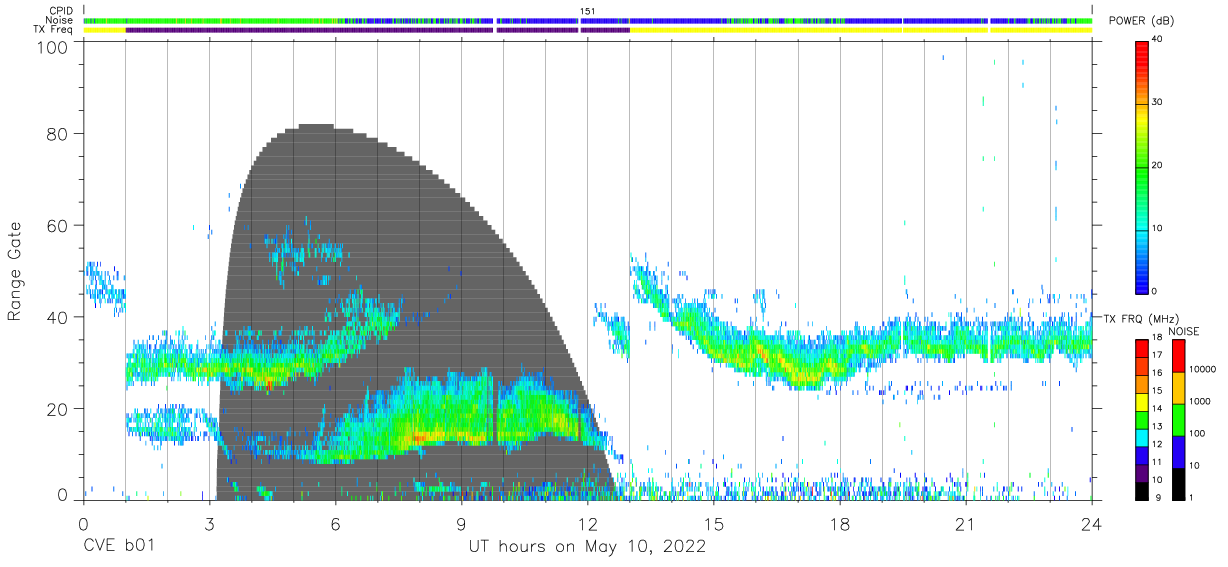Image resolution: width=1228 pixels, height=567 pixels.
Task: Click the 1000 label in NOISE legend
Action: [x=1202, y=402]
